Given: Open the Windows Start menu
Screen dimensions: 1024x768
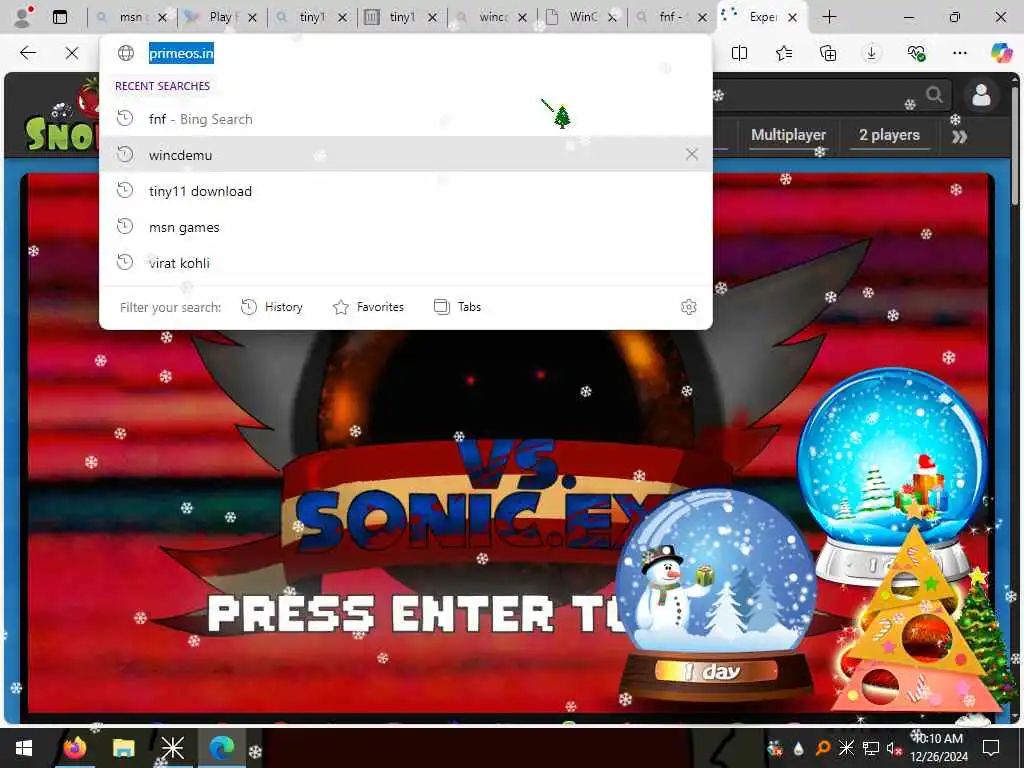Looking at the screenshot, I should click(24, 748).
